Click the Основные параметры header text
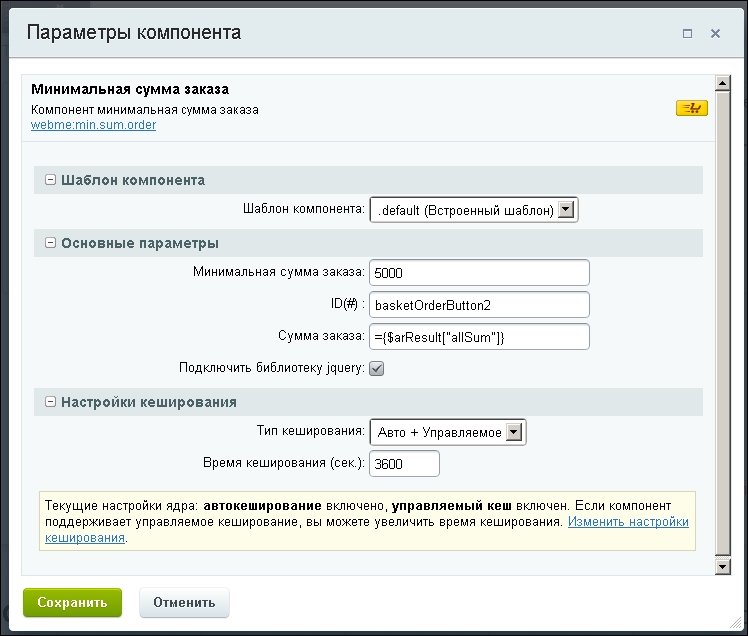 tap(140, 243)
